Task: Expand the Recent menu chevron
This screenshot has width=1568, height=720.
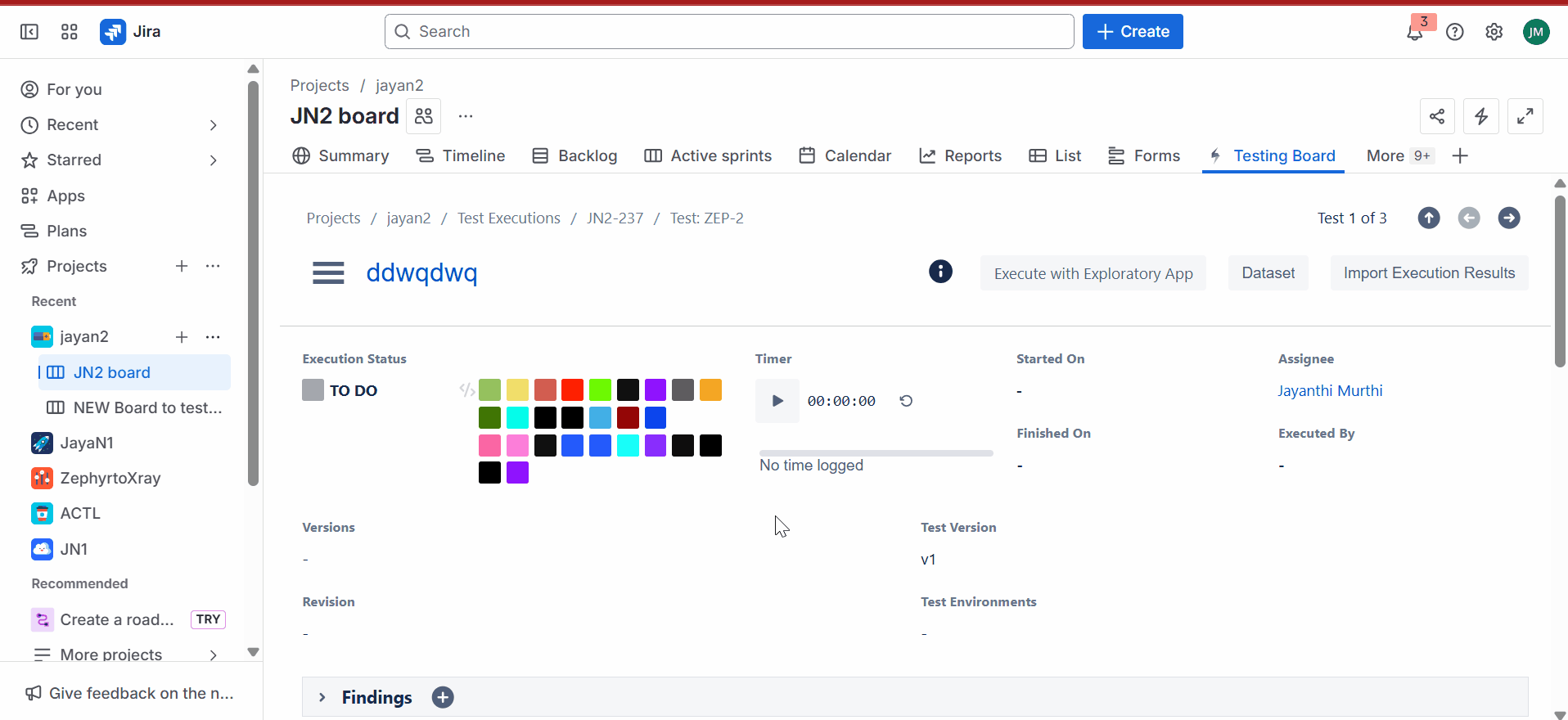Action: 213,125
